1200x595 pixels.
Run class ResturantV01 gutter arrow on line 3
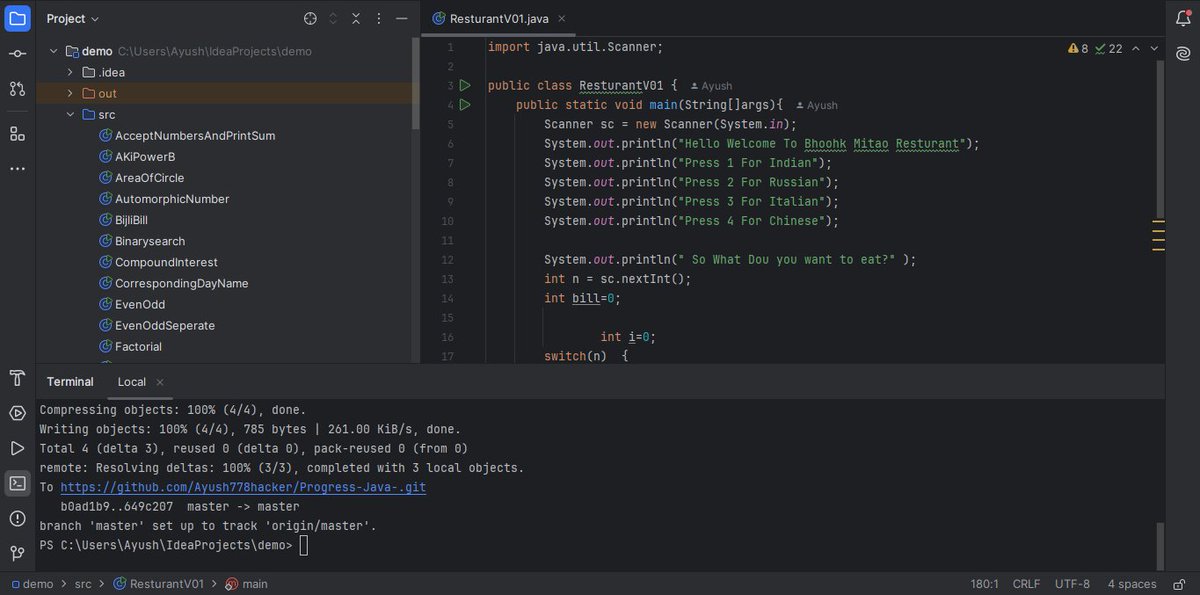465,86
